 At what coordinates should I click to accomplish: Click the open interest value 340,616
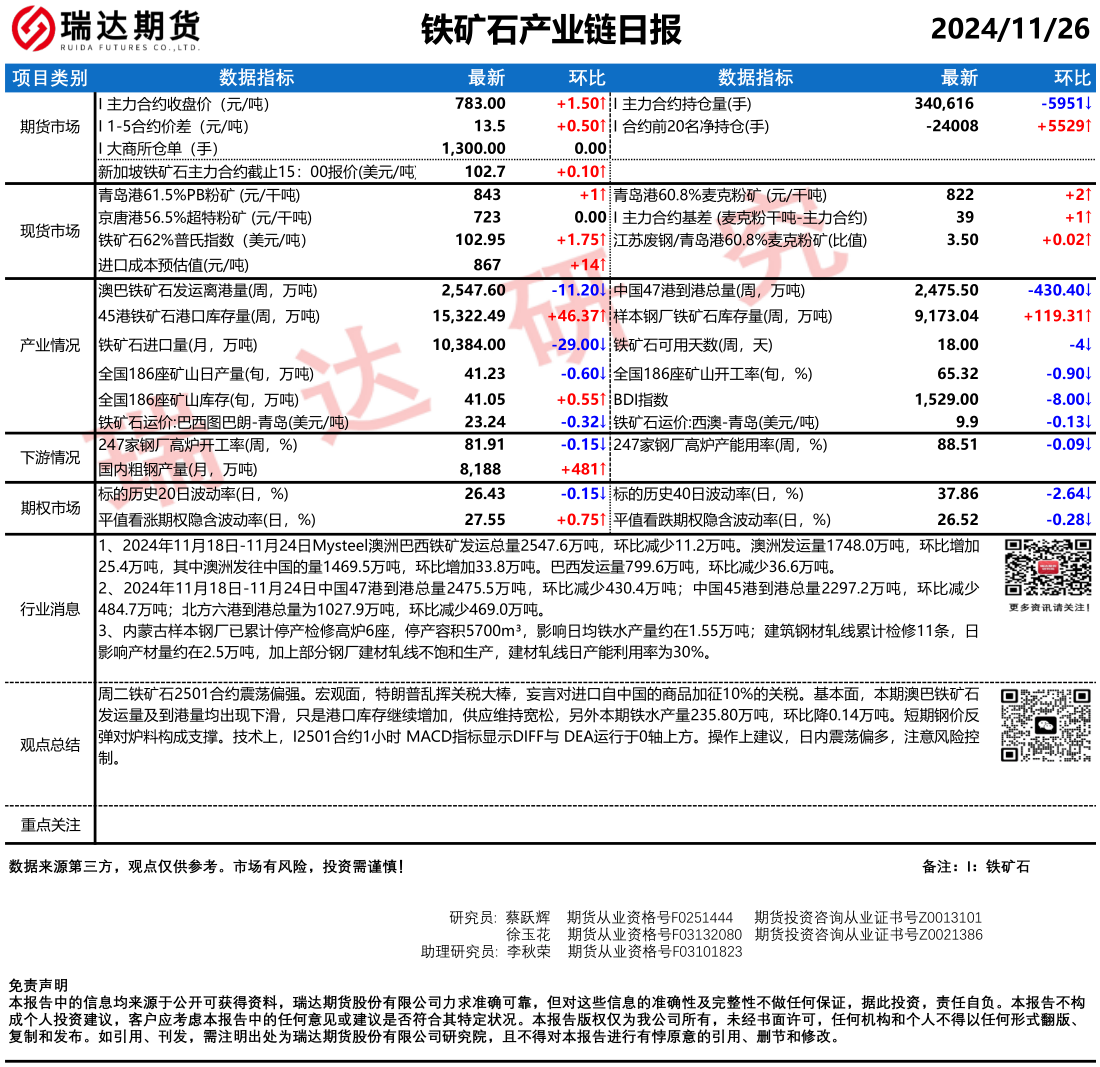[x=944, y=104]
